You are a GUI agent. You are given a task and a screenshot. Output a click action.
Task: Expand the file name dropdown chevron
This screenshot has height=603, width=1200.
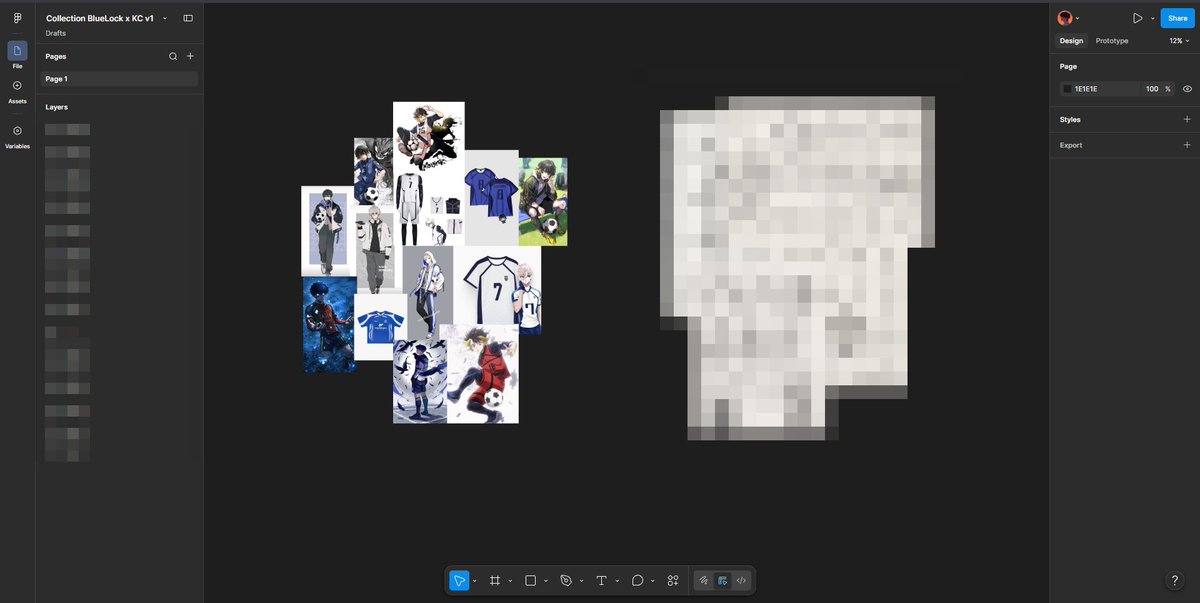click(x=165, y=19)
